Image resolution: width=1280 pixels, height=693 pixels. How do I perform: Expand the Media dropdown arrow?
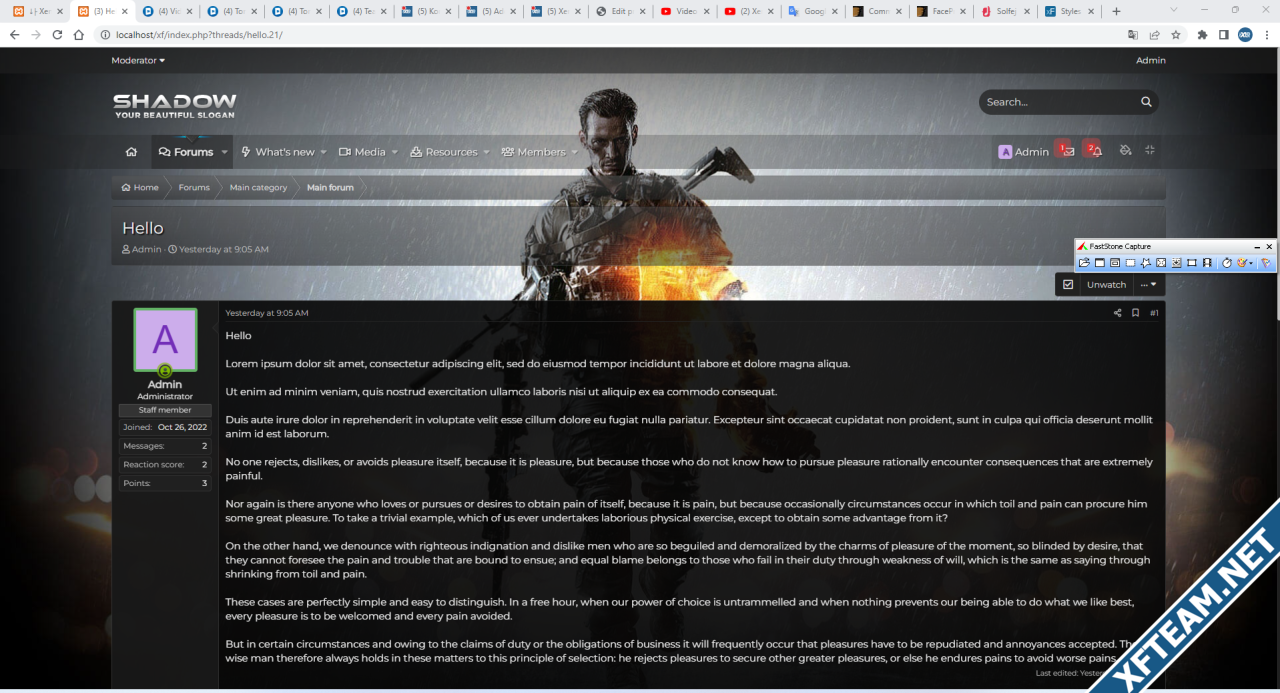(x=394, y=152)
